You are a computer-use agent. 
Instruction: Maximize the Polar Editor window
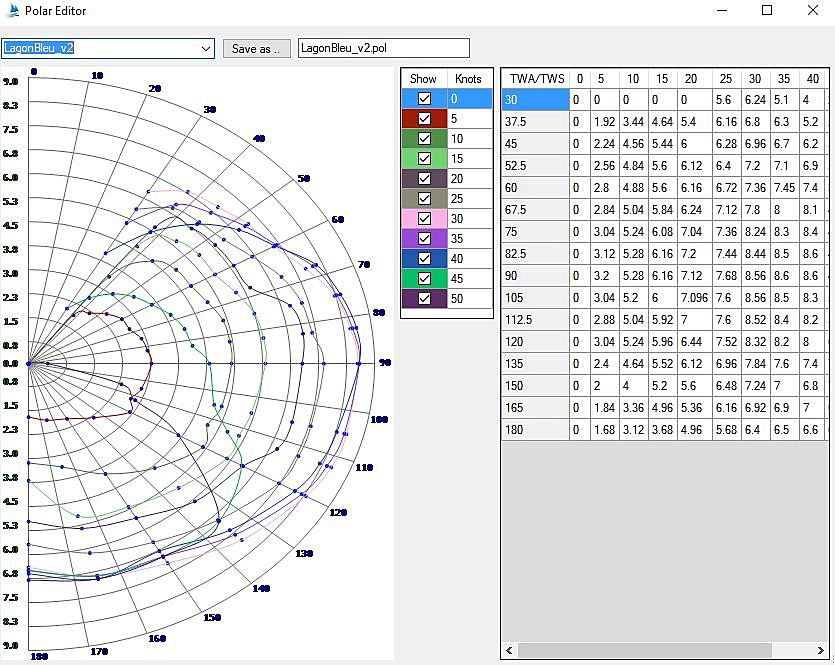[x=767, y=10]
